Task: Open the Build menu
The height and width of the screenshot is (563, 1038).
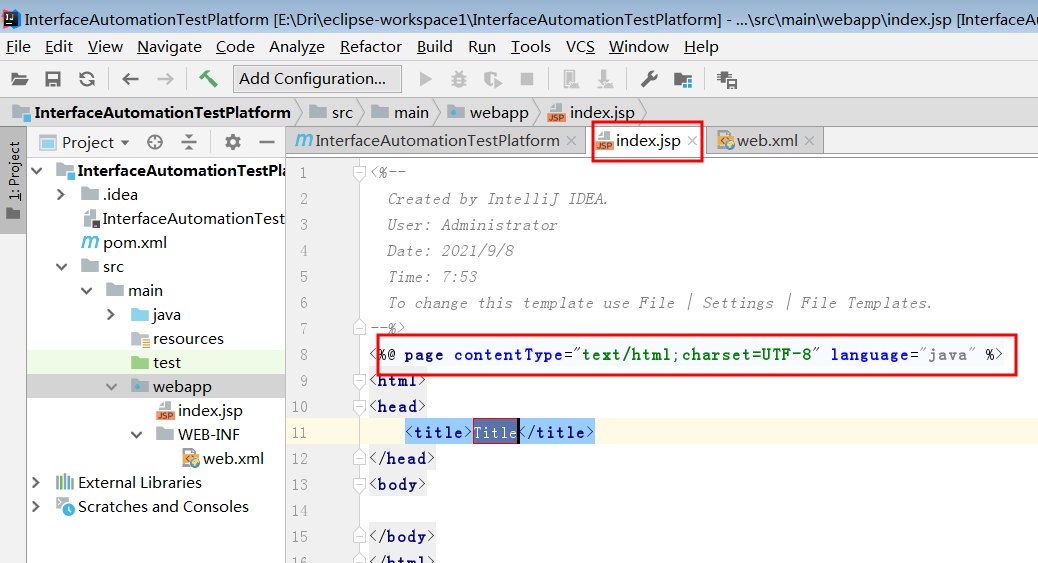Action: click(x=434, y=47)
